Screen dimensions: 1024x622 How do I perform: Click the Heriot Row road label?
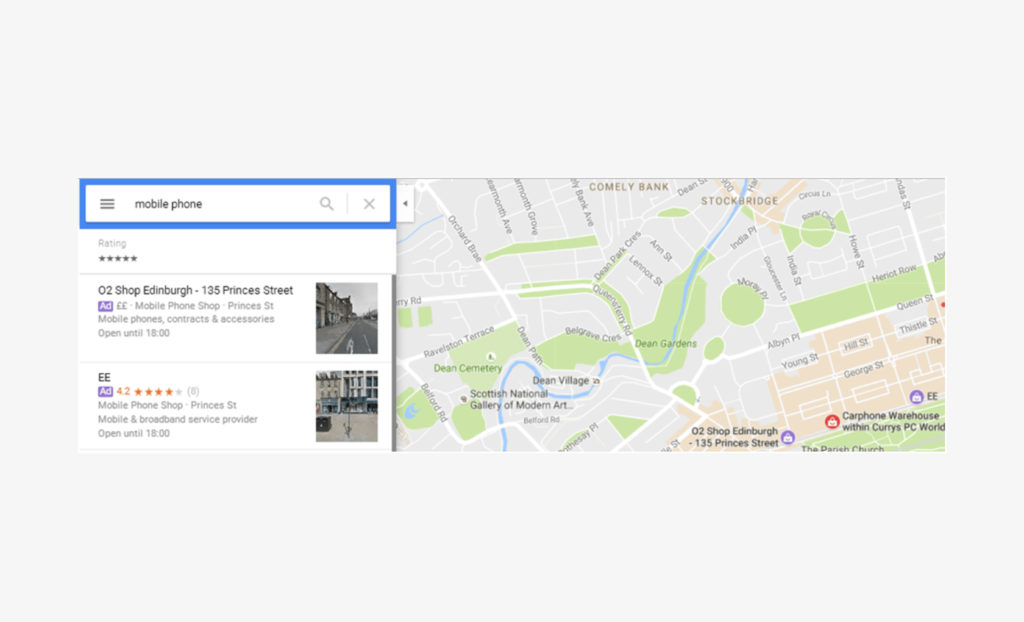point(894,273)
